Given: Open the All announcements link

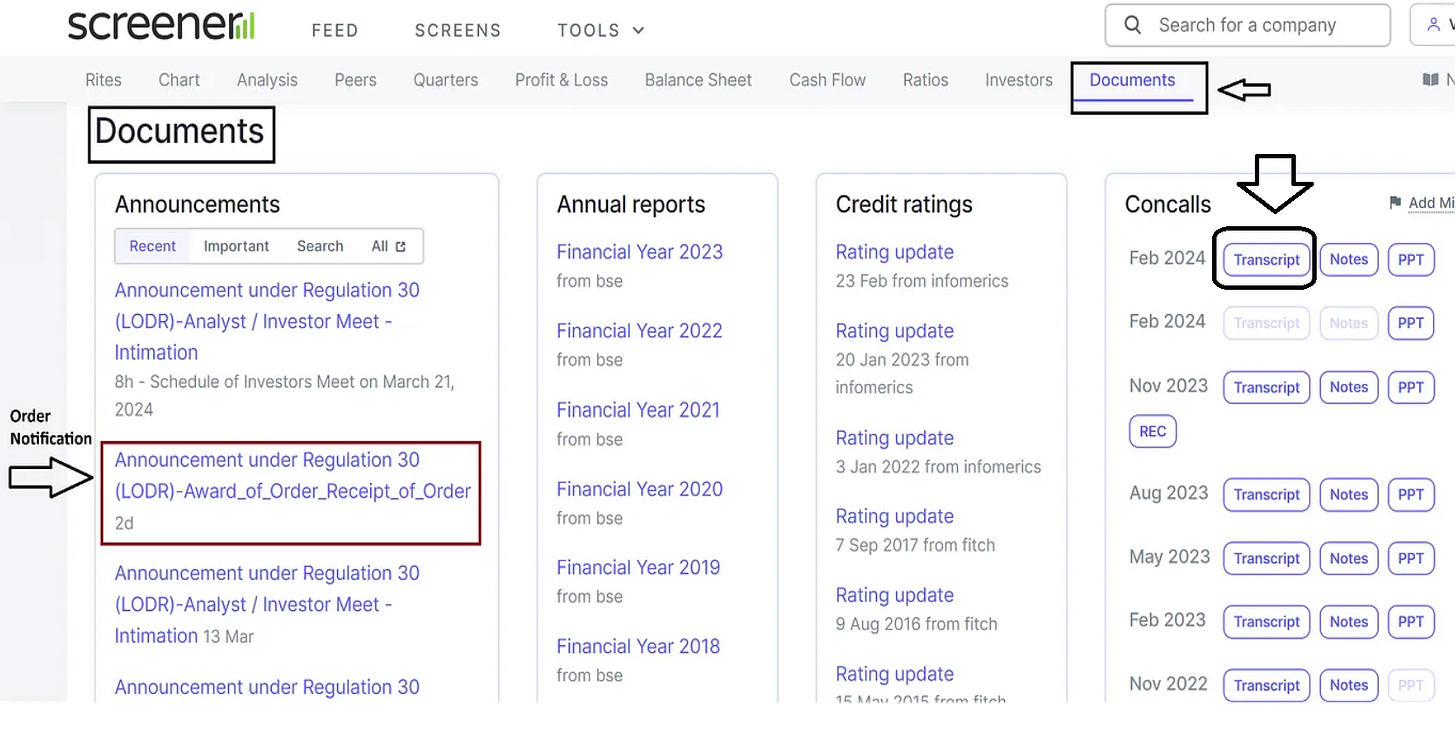Looking at the screenshot, I should coord(389,246).
